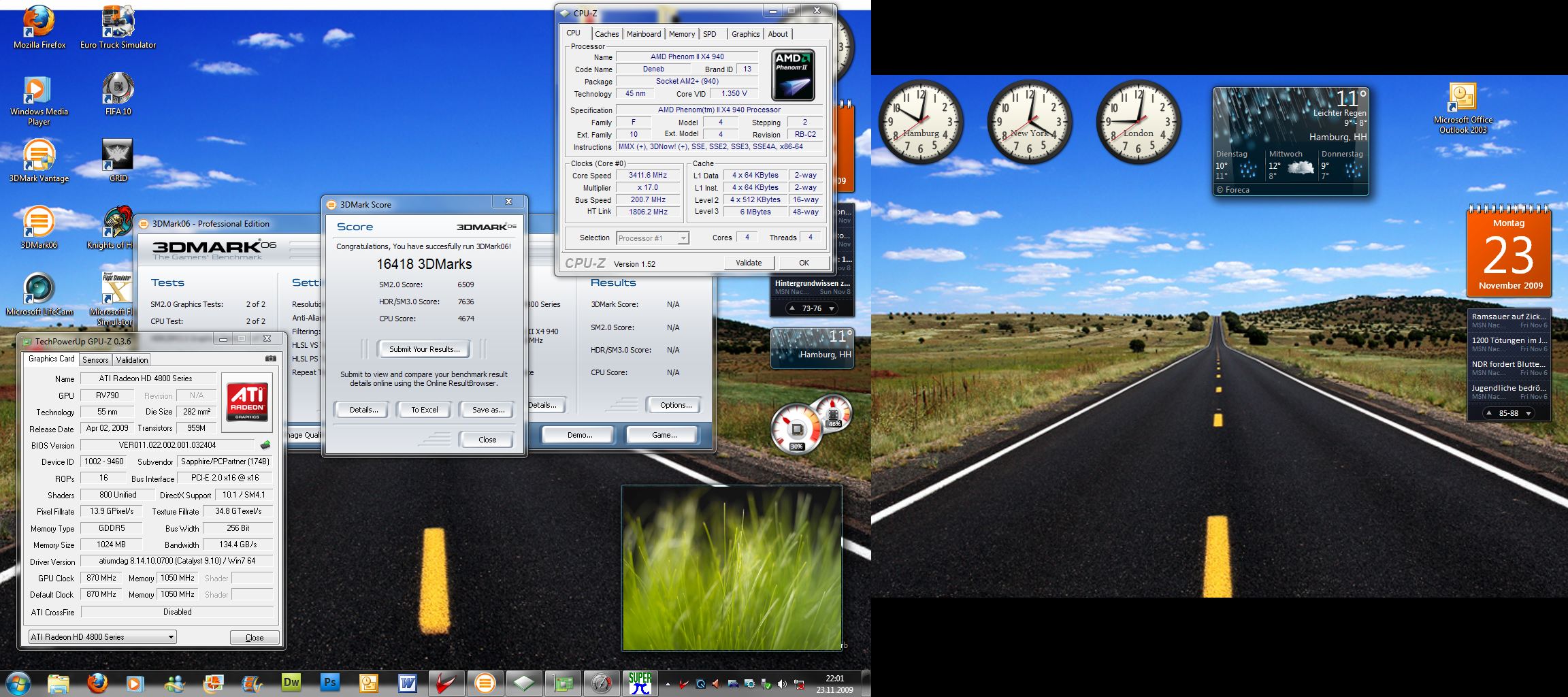
Task: Launch Euro Truck Simulator desktop icon
Action: (x=118, y=27)
